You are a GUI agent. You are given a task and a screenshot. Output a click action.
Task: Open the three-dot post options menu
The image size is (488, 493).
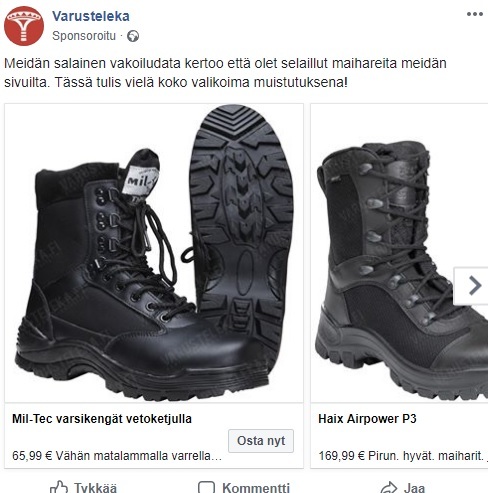click(x=475, y=14)
